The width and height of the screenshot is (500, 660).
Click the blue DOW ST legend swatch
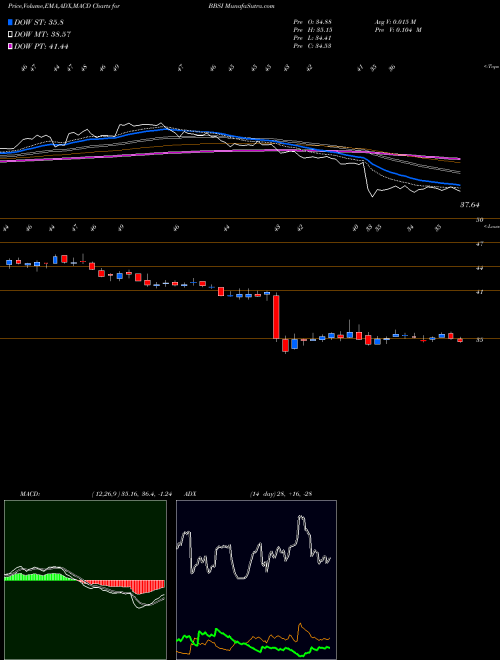click(11, 22)
